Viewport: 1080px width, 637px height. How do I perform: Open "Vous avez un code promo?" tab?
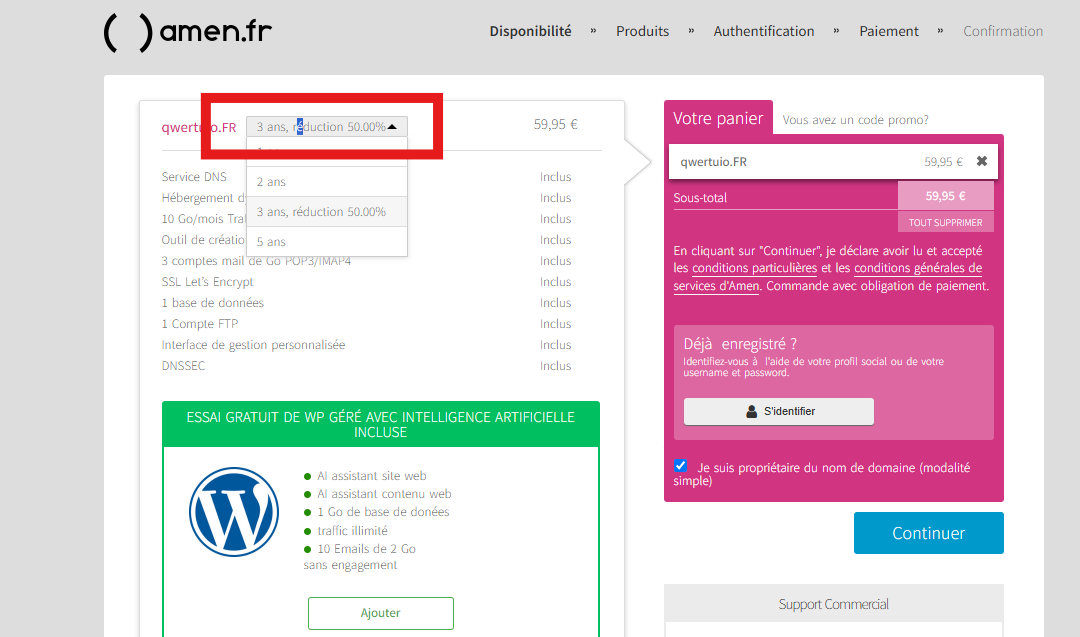(x=855, y=120)
